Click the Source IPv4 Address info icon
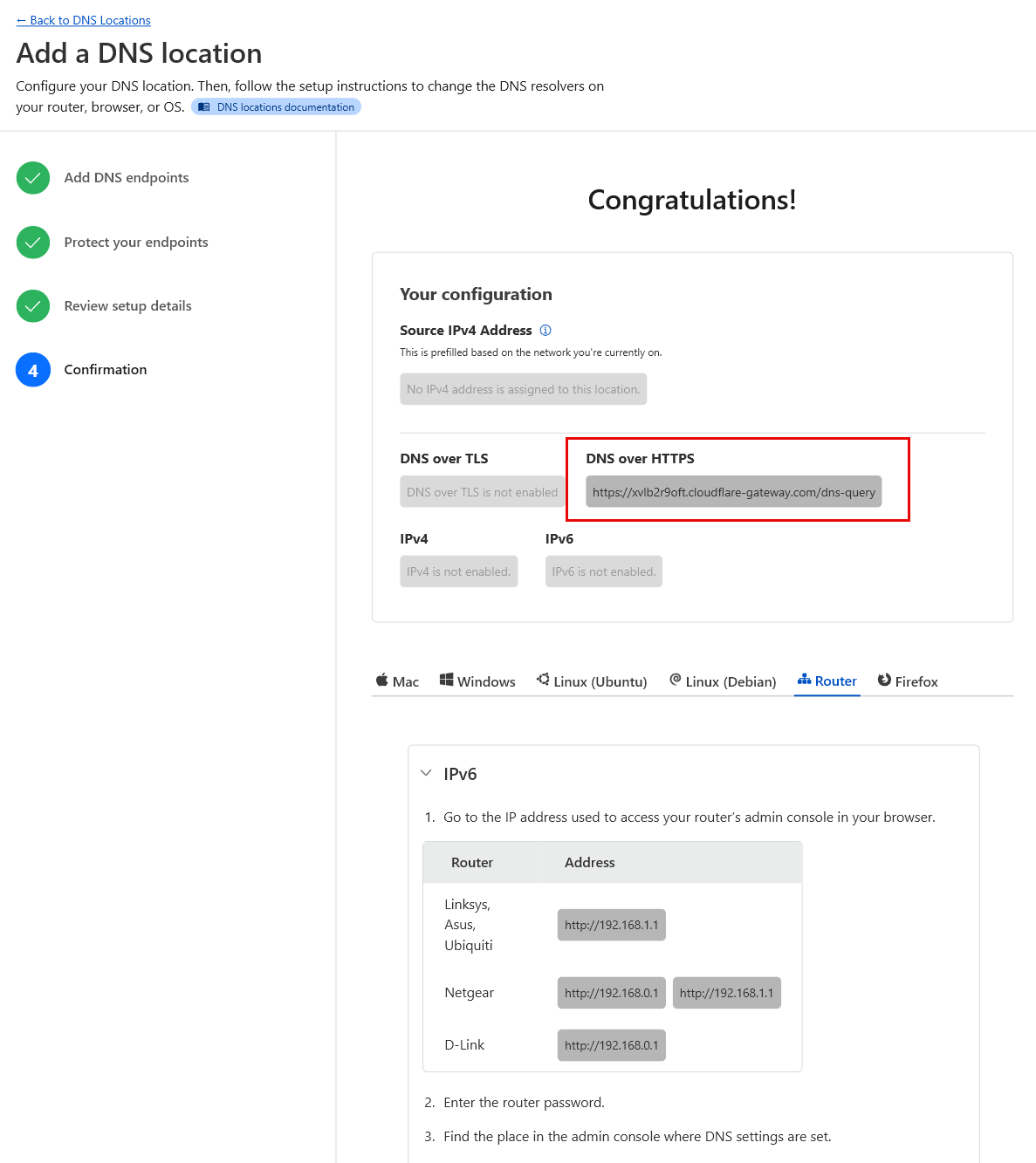The height and width of the screenshot is (1163, 1036). coord(545,331)
